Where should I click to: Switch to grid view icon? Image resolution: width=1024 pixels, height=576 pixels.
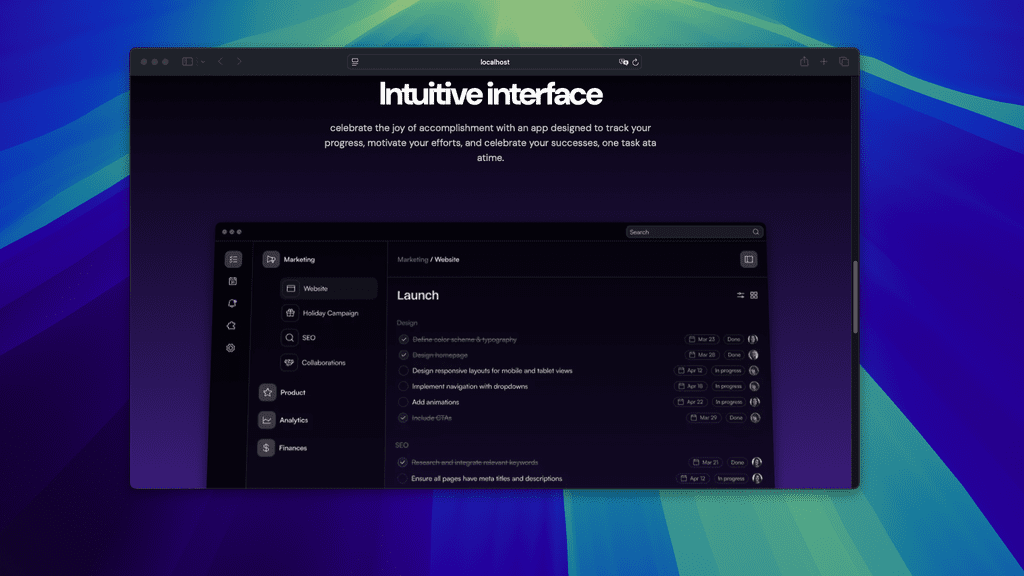[754, 295]
